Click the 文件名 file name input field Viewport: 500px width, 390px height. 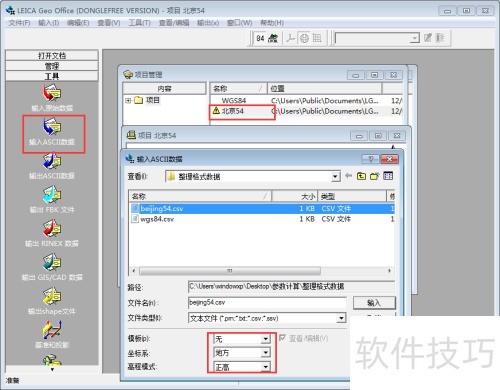click(x=267, y=303)
